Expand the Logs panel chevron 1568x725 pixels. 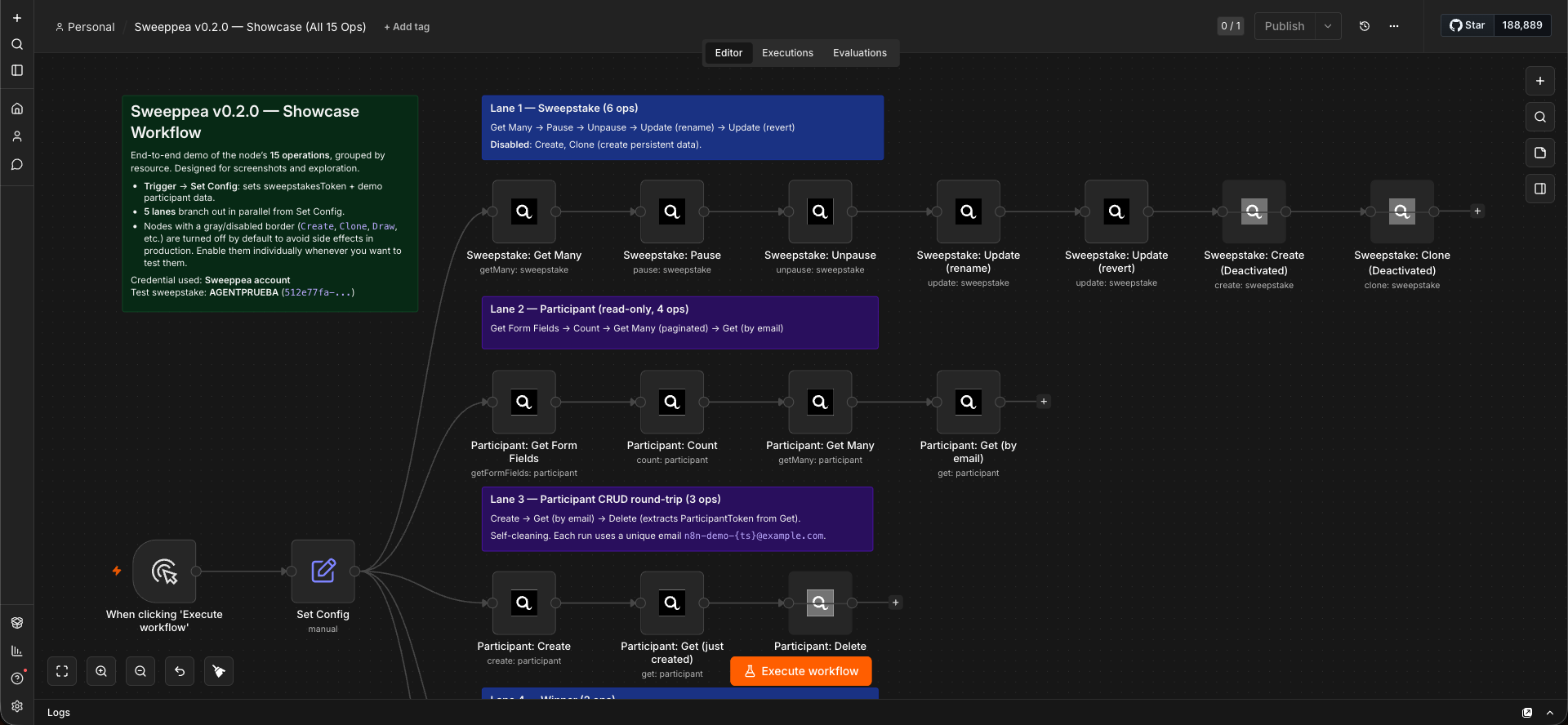tap(1550, 713)
